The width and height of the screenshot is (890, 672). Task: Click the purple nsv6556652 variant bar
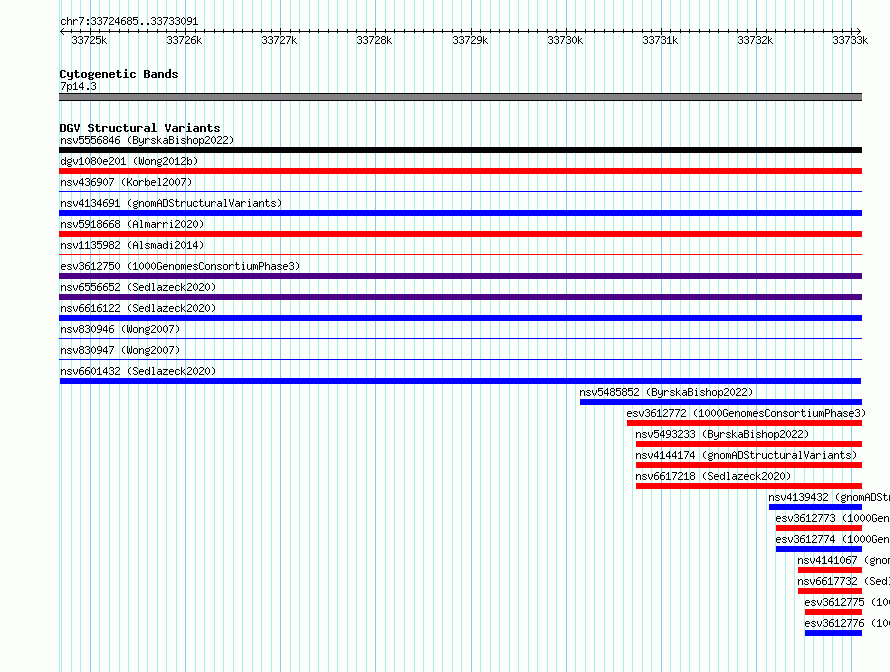click(x=460, y=297)
